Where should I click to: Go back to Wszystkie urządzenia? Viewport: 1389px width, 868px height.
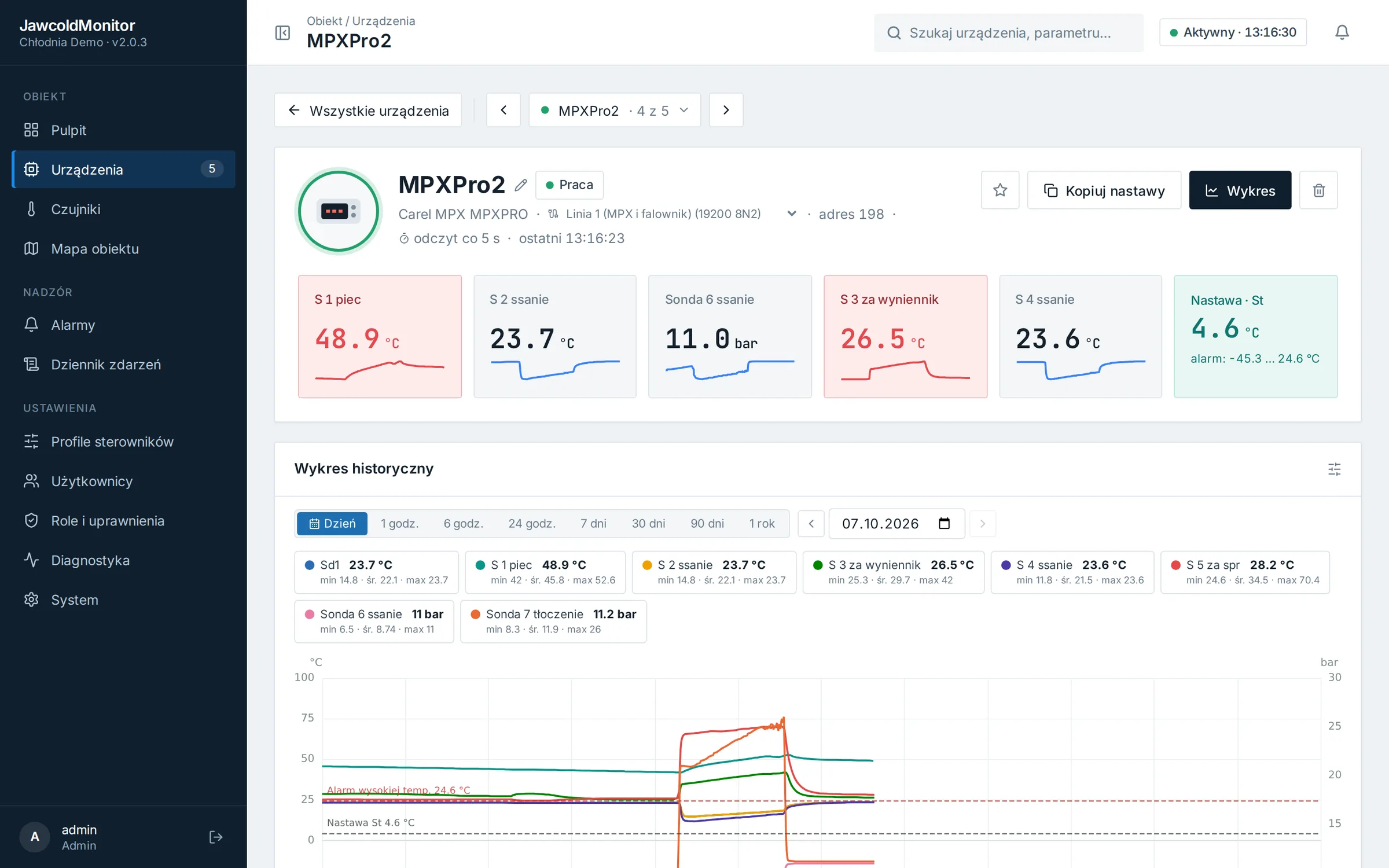[368, 110]
